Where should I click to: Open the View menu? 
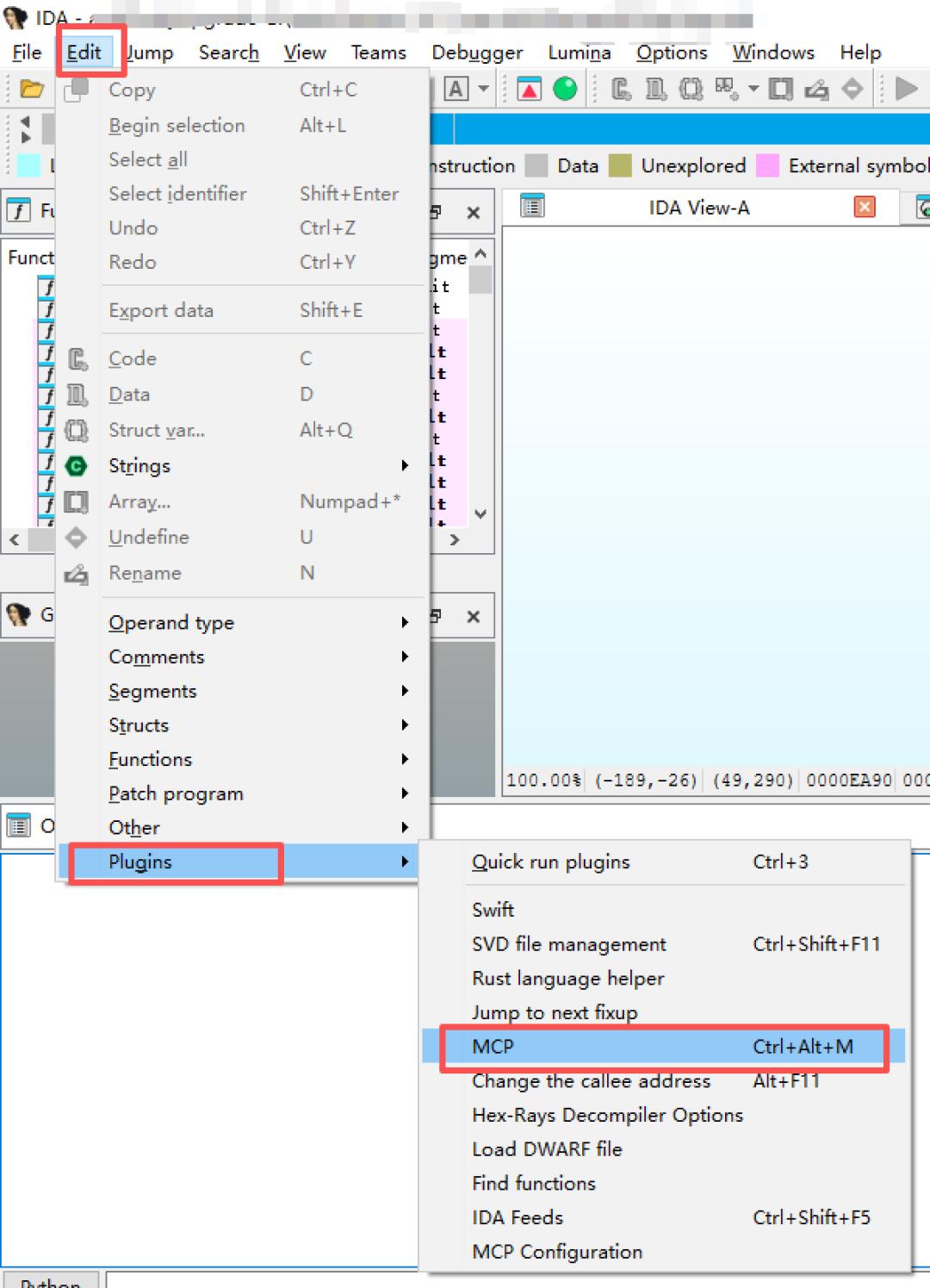pos(305,53)
